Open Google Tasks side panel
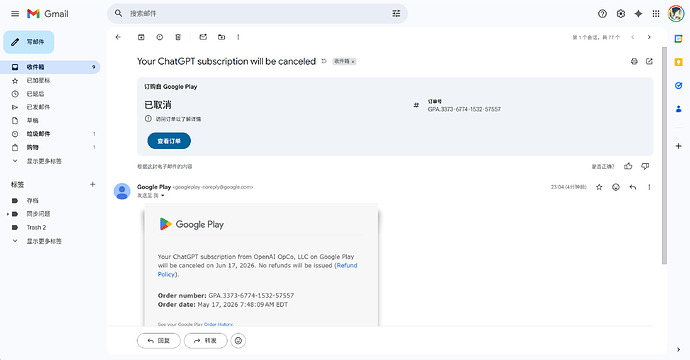This screenshot has width=690, height=360. point(678,85)
